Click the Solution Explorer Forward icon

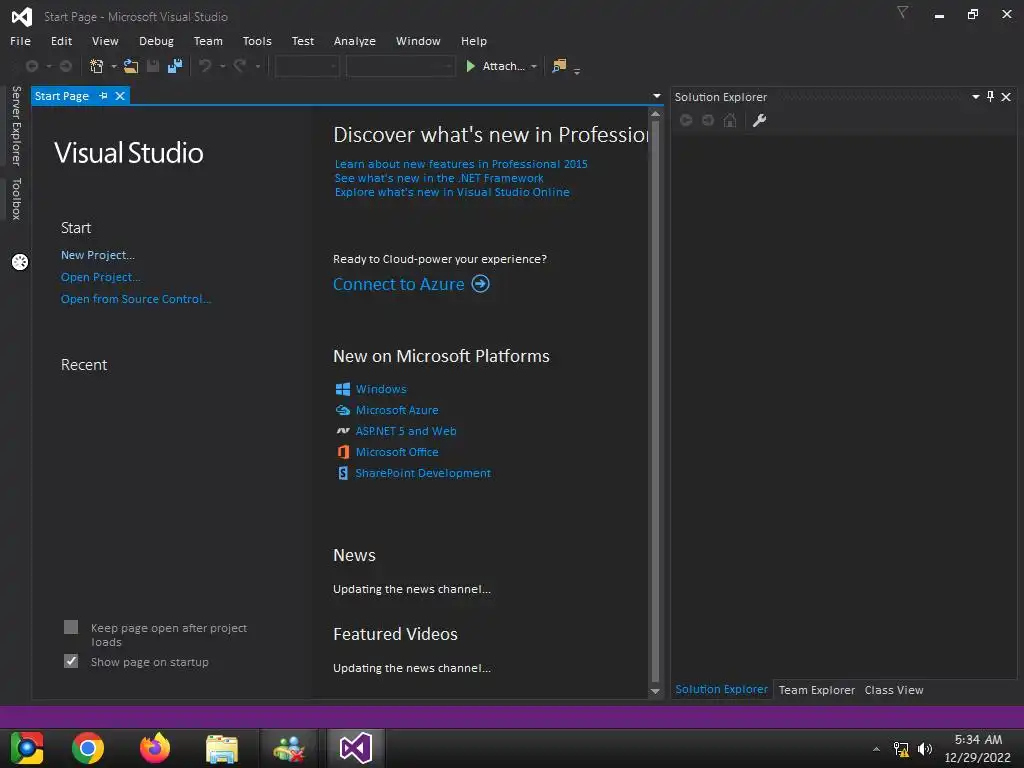pyautogui.click(x=708, y=120)
